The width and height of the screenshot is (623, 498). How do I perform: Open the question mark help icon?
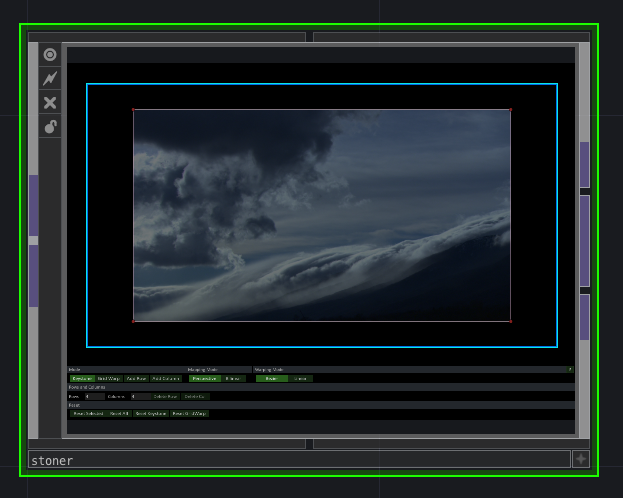(x=570, y=370)
